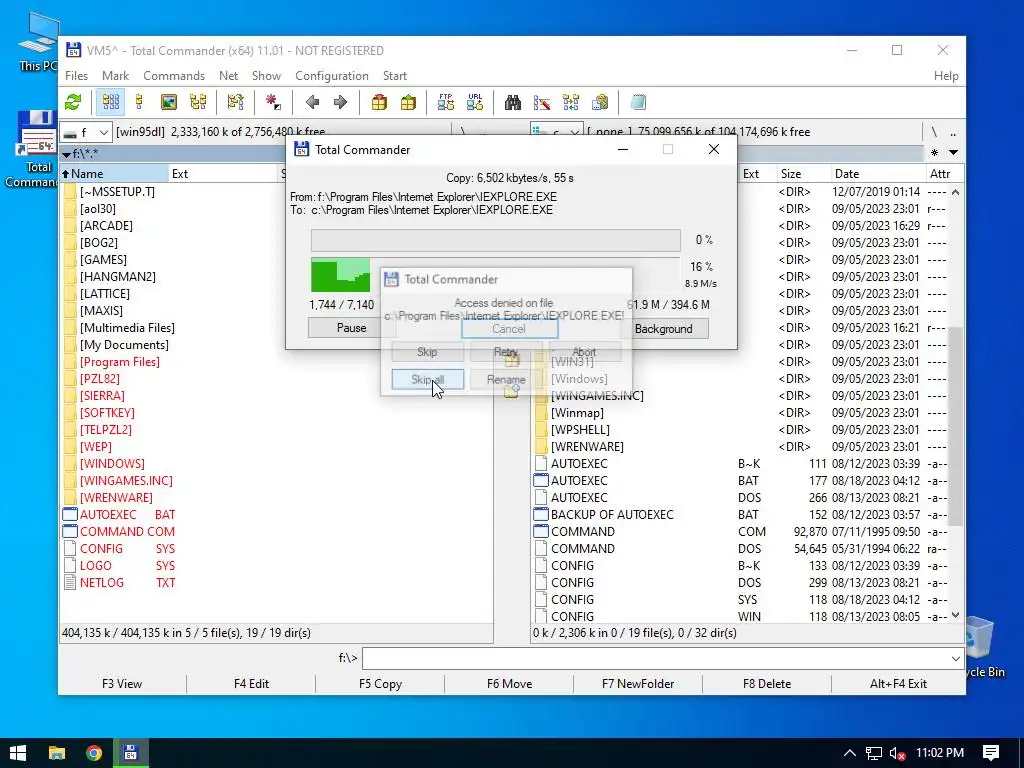Open the right panel favorites asterisk button

[x=935, y=153]
